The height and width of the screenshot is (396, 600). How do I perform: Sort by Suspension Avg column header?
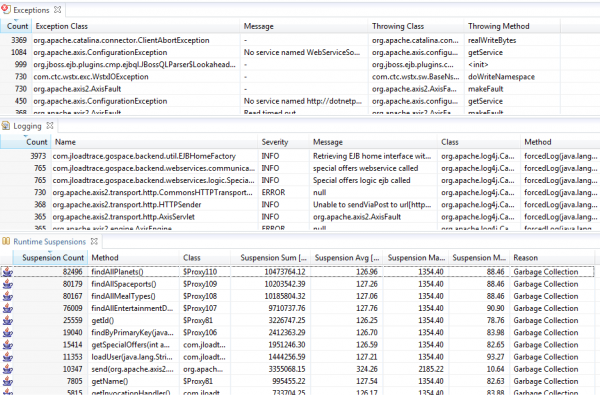[347, 257]
